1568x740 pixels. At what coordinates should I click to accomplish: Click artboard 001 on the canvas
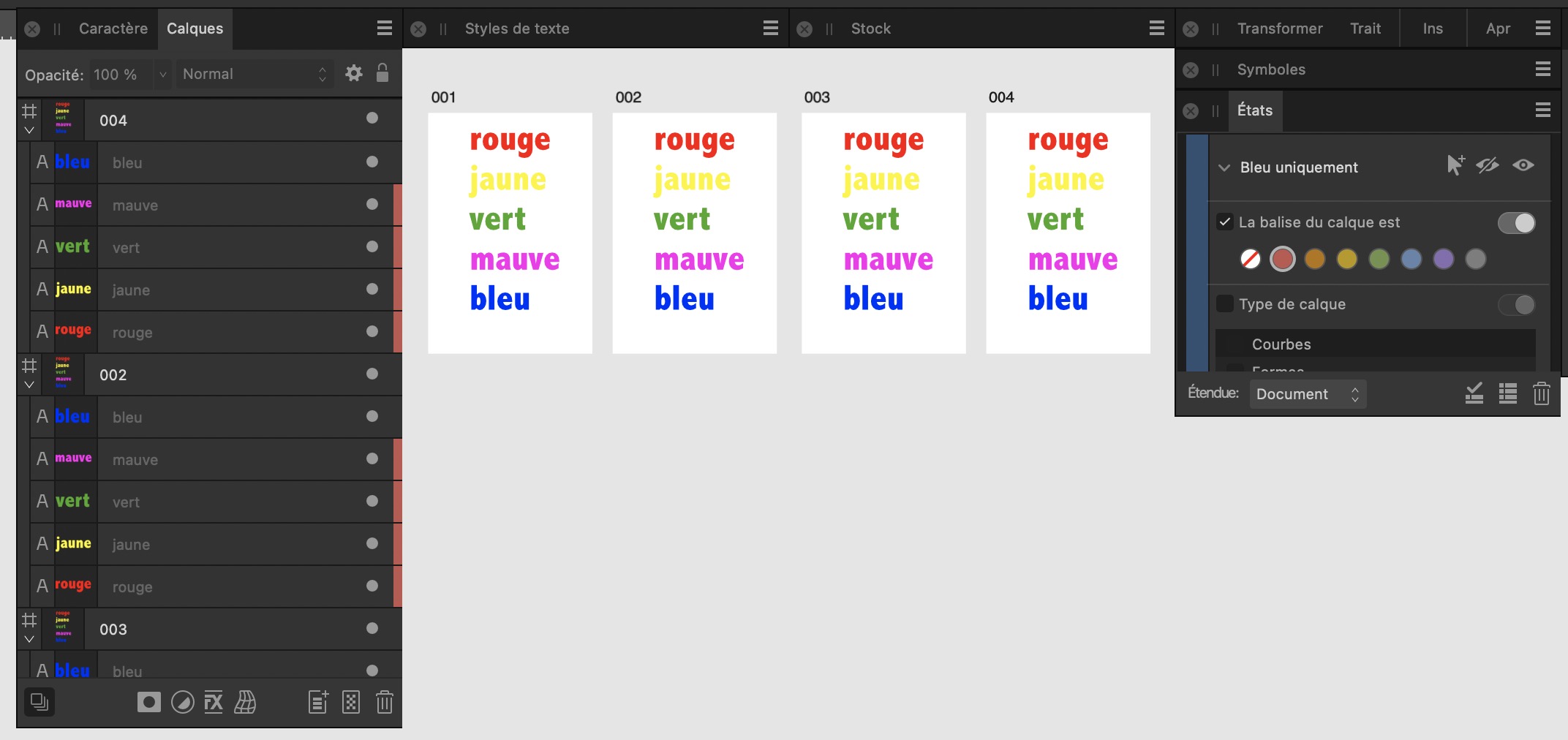pyautogui.click(x=510, y=233)
